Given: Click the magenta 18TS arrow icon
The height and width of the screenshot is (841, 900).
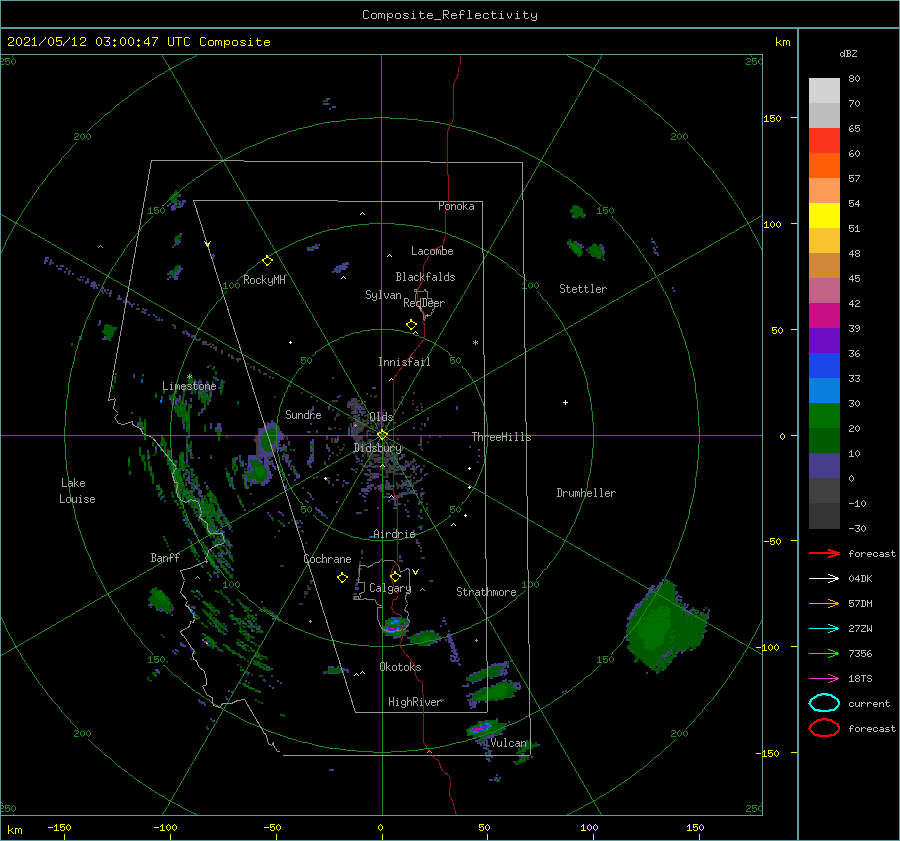Looking at the screenshot, I should coord(824,679).
